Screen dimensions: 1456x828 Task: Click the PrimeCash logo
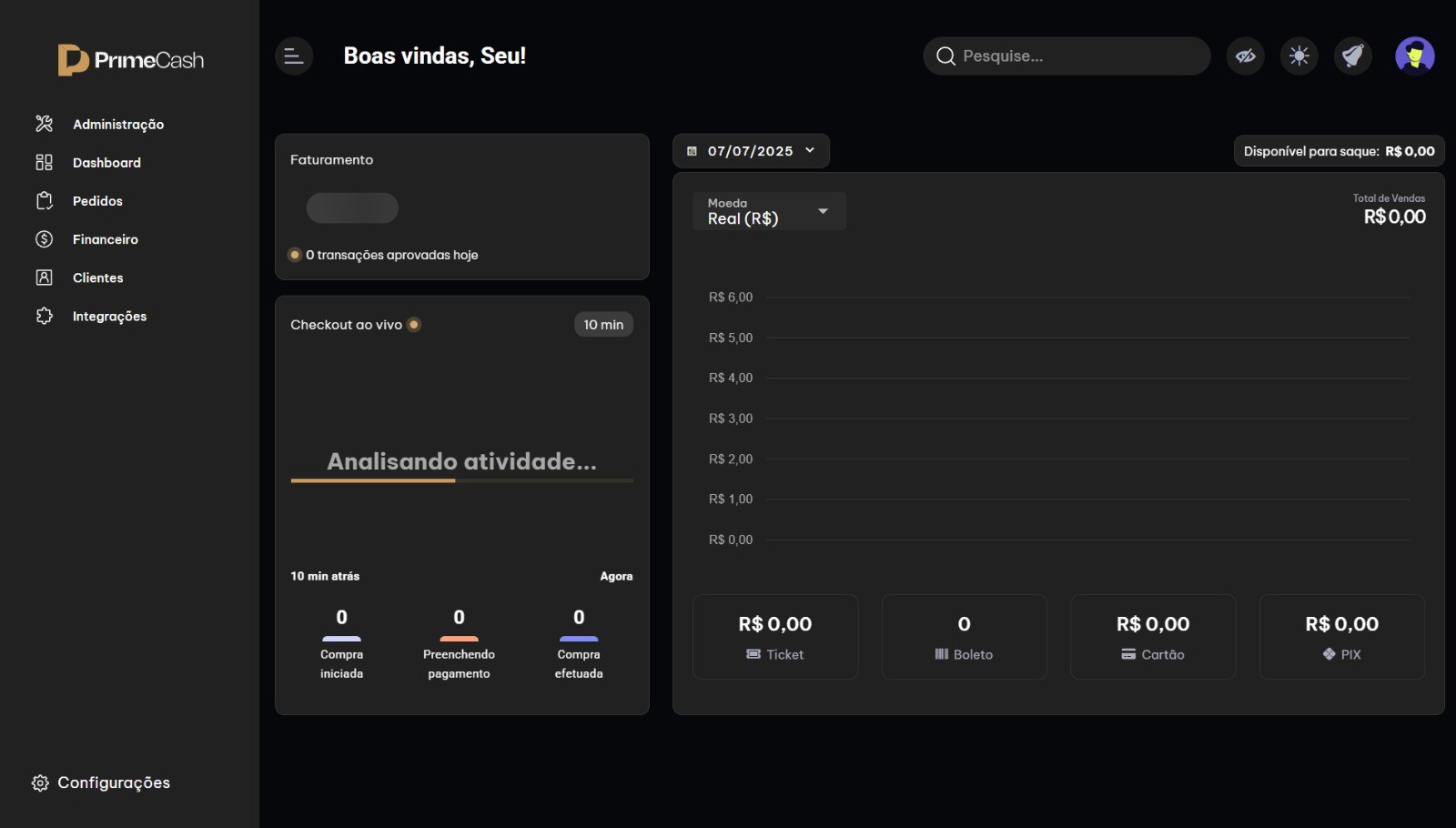(x=129, y=59)
